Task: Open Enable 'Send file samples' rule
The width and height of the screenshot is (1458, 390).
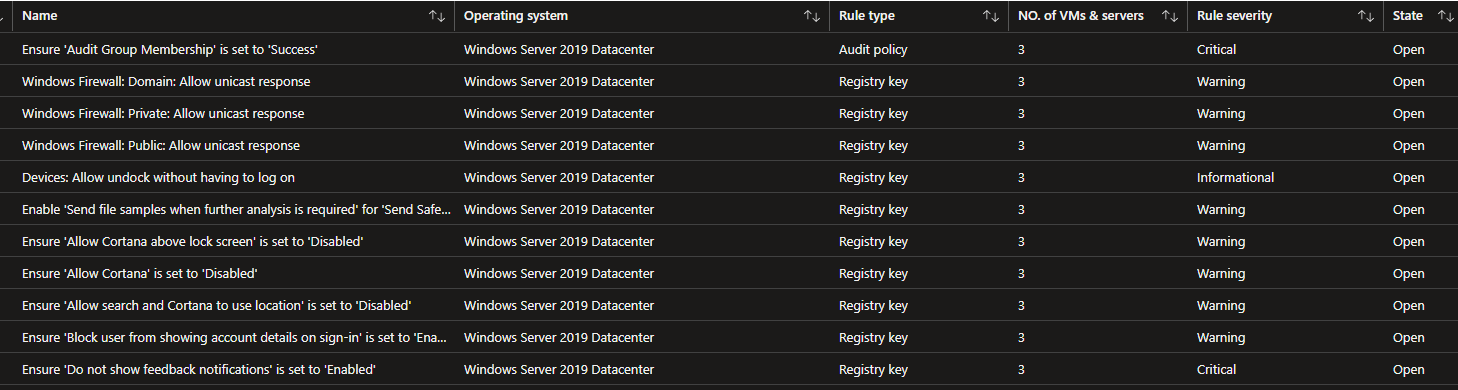Action: click(236, 209)
